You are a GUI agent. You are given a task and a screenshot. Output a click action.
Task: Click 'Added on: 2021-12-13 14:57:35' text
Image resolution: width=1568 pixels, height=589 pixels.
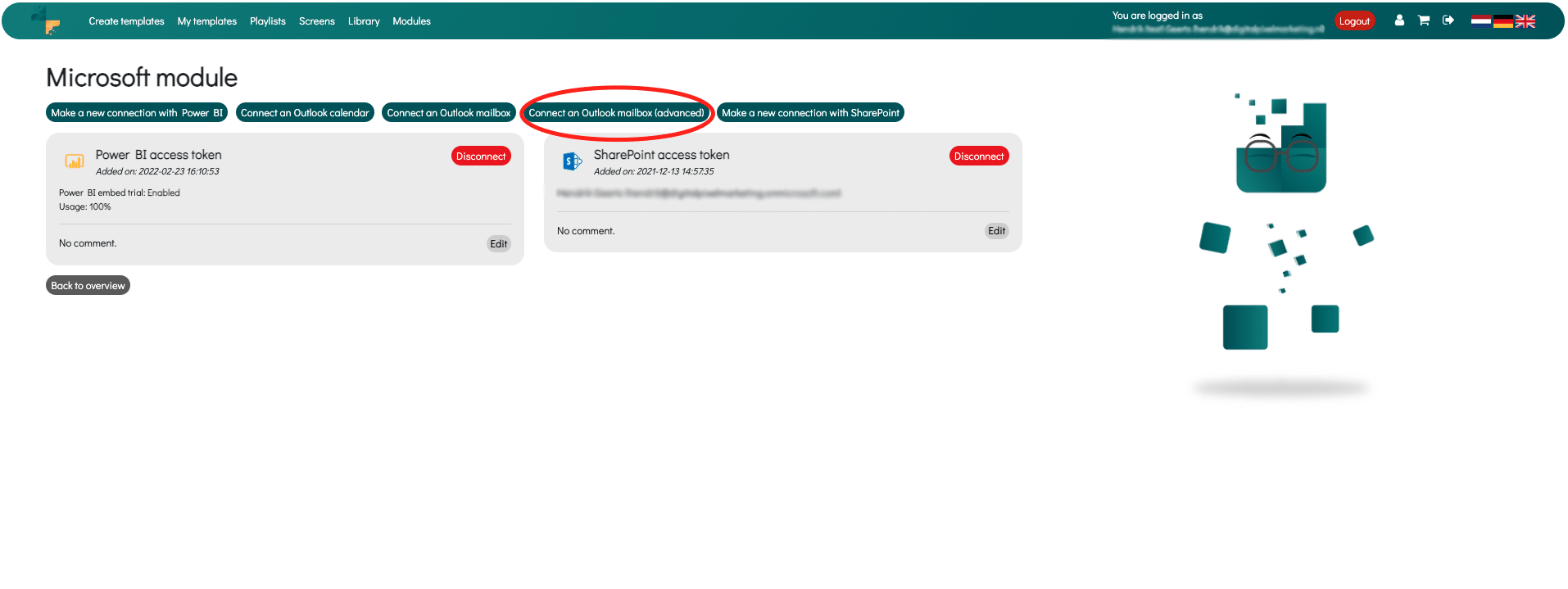pos(654,171)
